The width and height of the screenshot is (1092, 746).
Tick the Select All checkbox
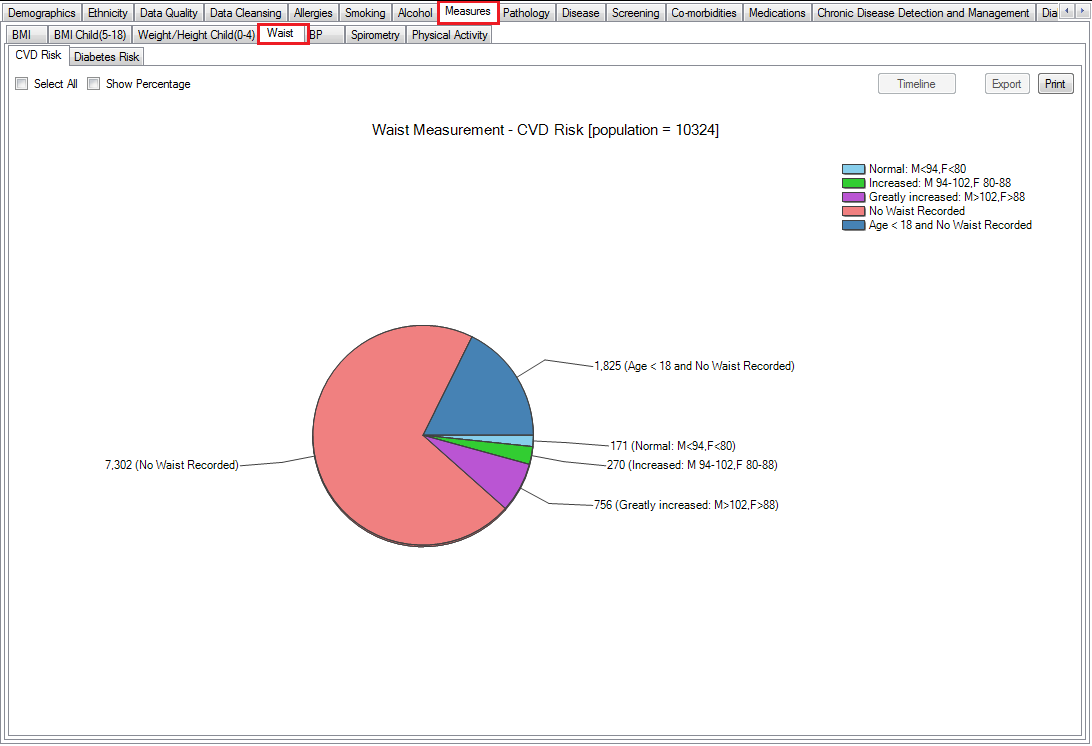22,84
